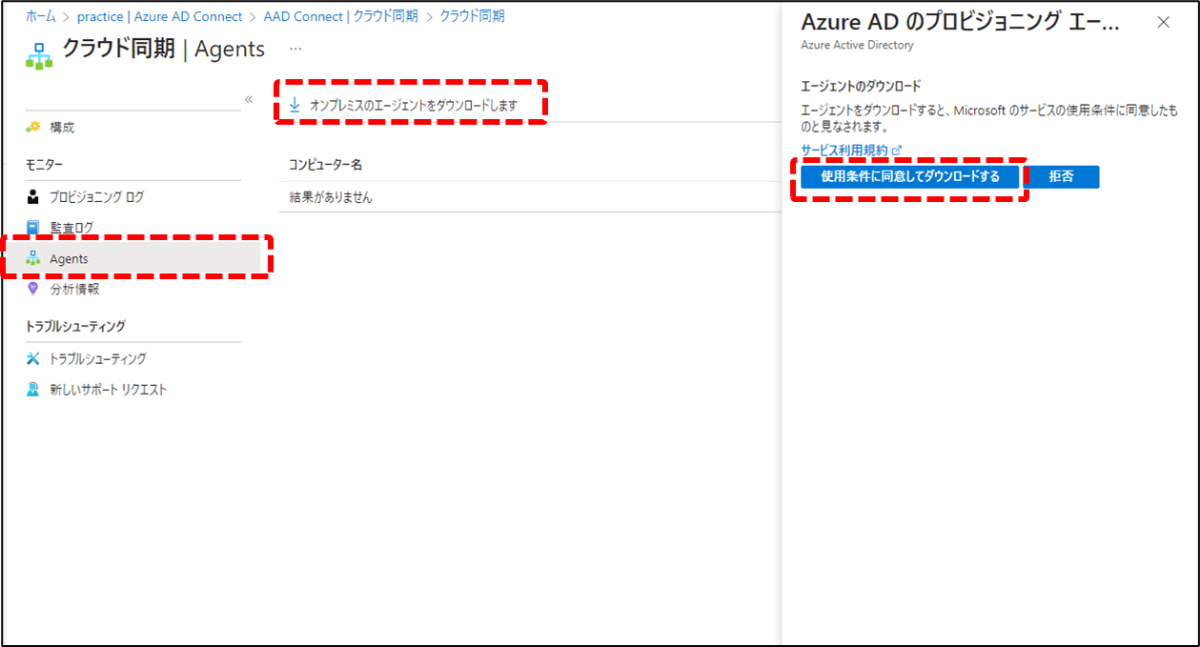Viewport: 1200px width, 647px height.
Task: Click the 構成 gear icon
Action: (33, 127)
